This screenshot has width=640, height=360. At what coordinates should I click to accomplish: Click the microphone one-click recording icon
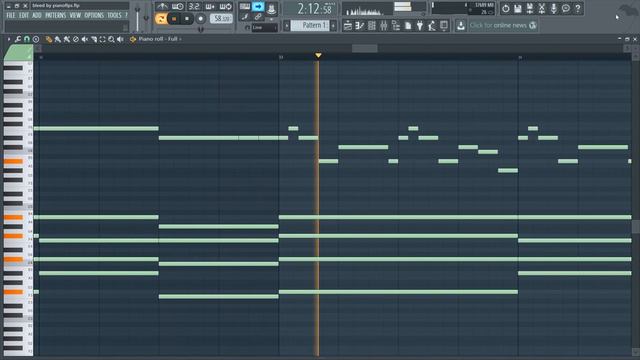554,8
